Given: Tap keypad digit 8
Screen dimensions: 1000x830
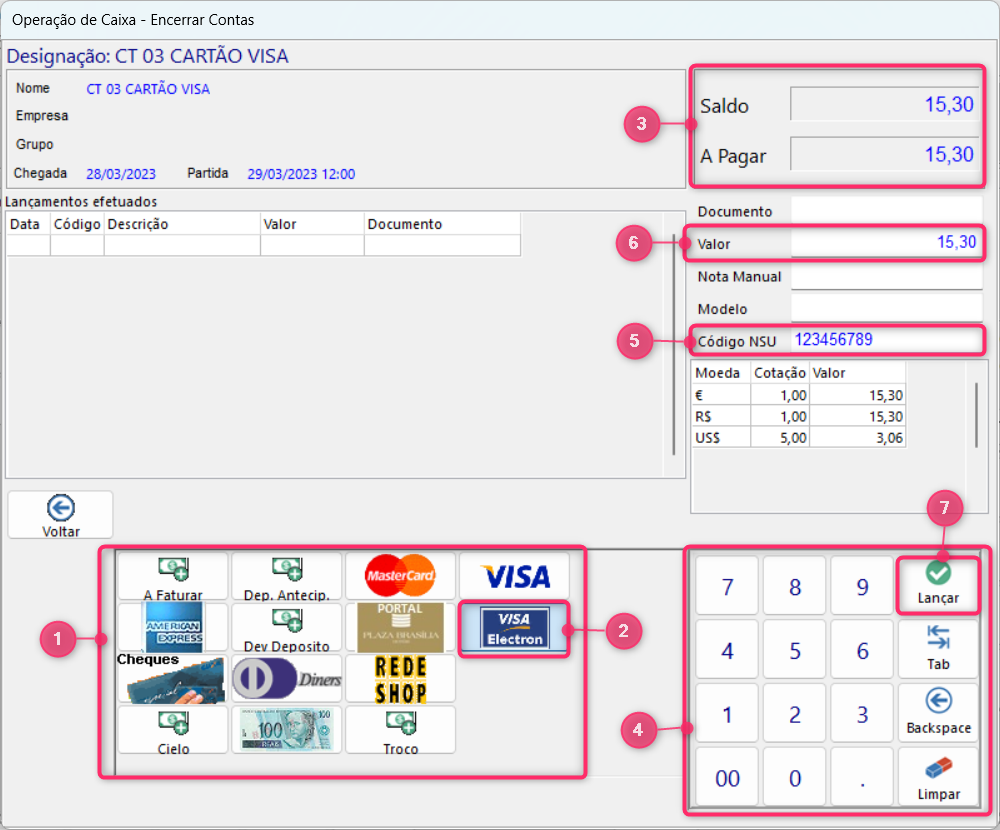Looking at the screenshot, I should [795, 586].
